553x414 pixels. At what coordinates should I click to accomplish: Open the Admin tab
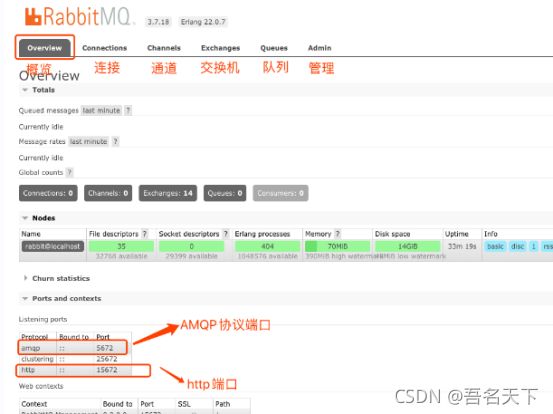(320, 48)
